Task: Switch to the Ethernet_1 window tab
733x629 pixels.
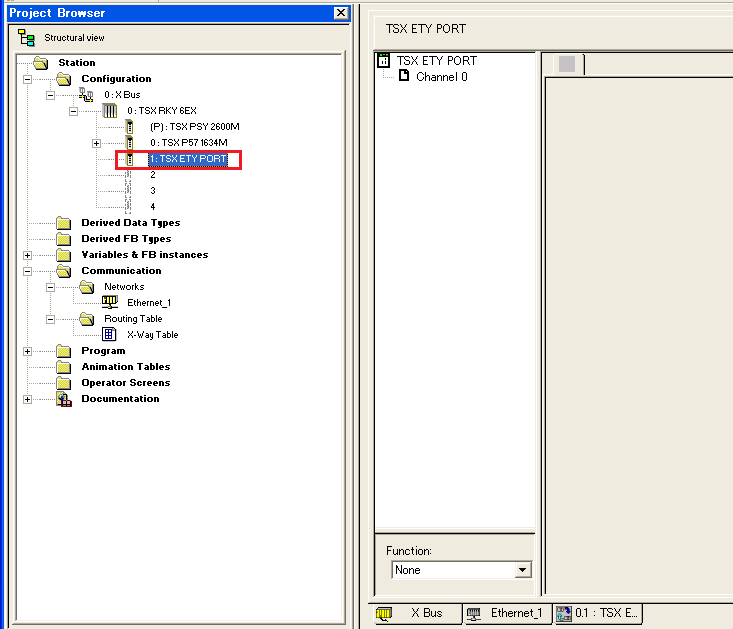Action: pos(505,613)
